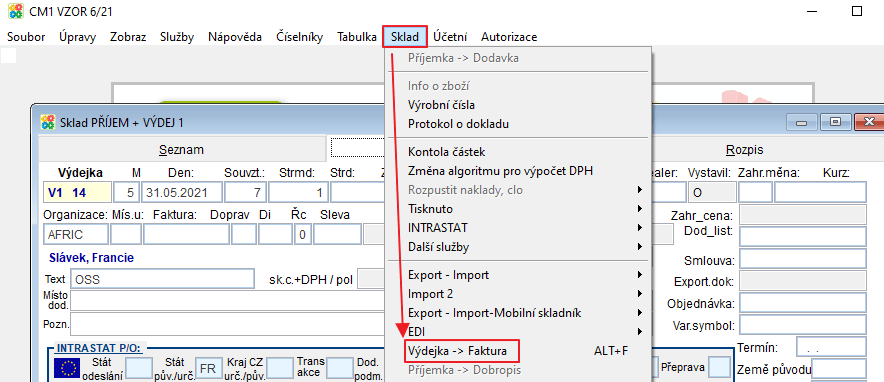Open the Účetní menu
The image size is (884, 382).
450,37
